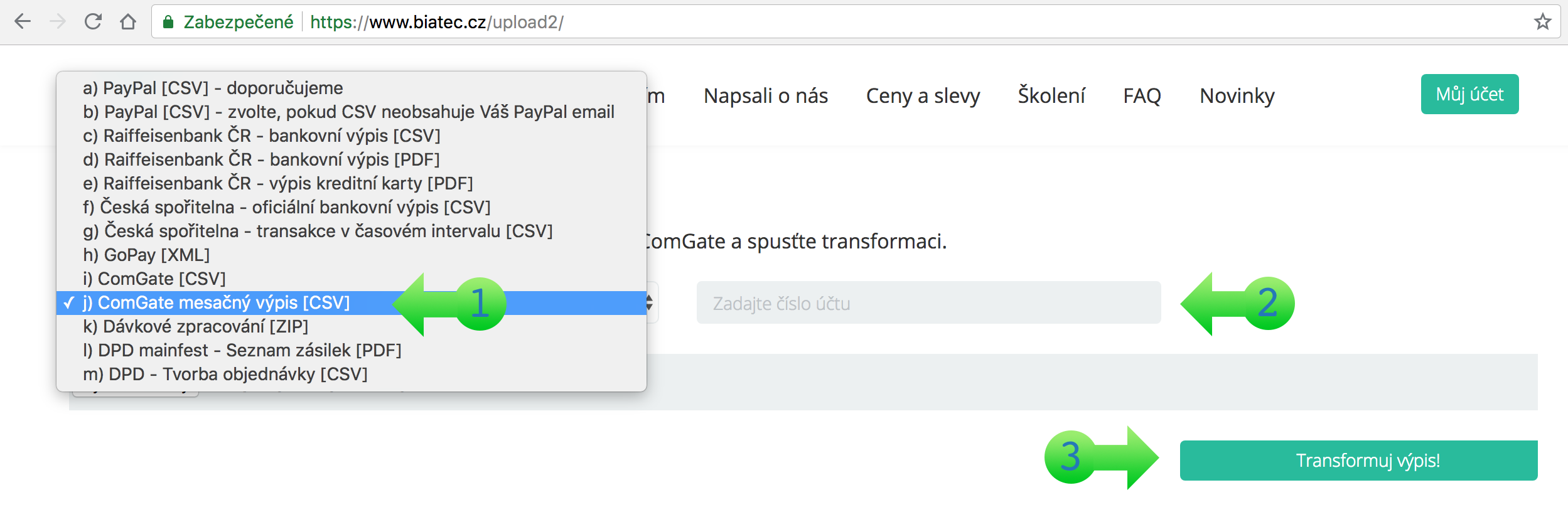Pick the checked ComGate mesačný výpis option

pos(223,302)
